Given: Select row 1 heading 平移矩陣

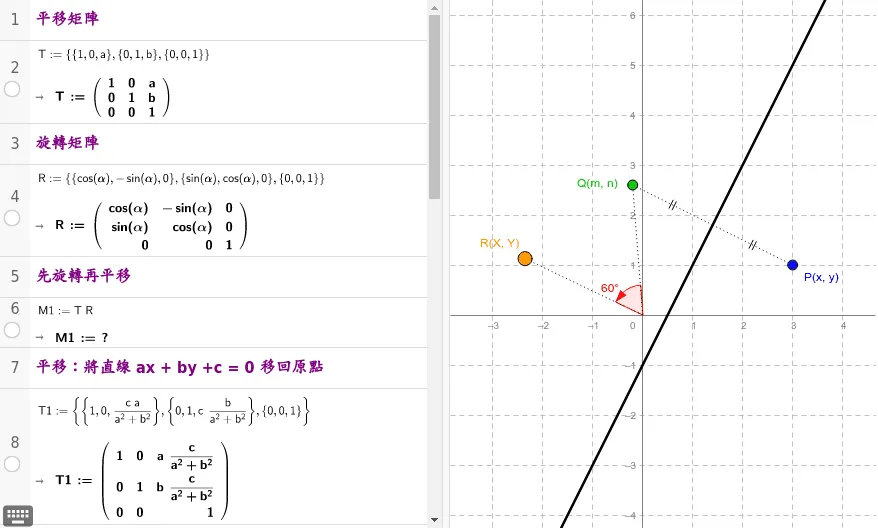Looking at the screenshot, I should click(68, 18).
